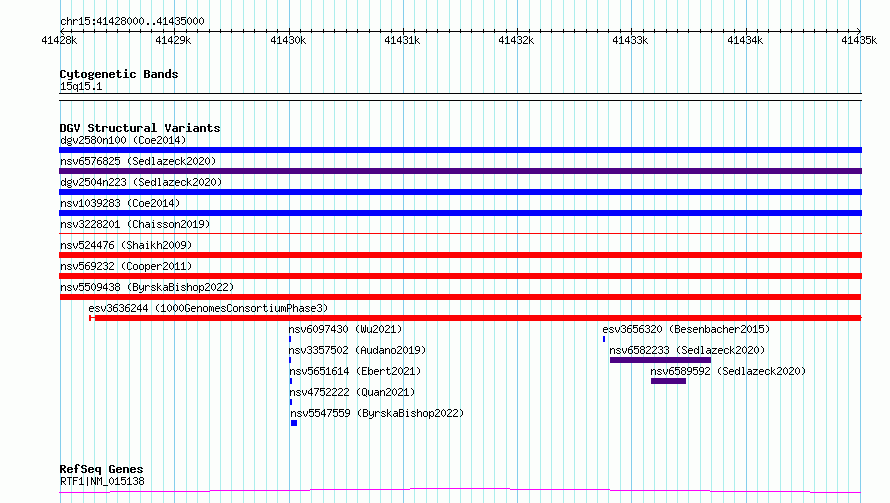Viewport: 890px width, 503px height.
Task: Select the blue bar under dgv2504n223
Action: pyautogui.click(x=460, y=192)
